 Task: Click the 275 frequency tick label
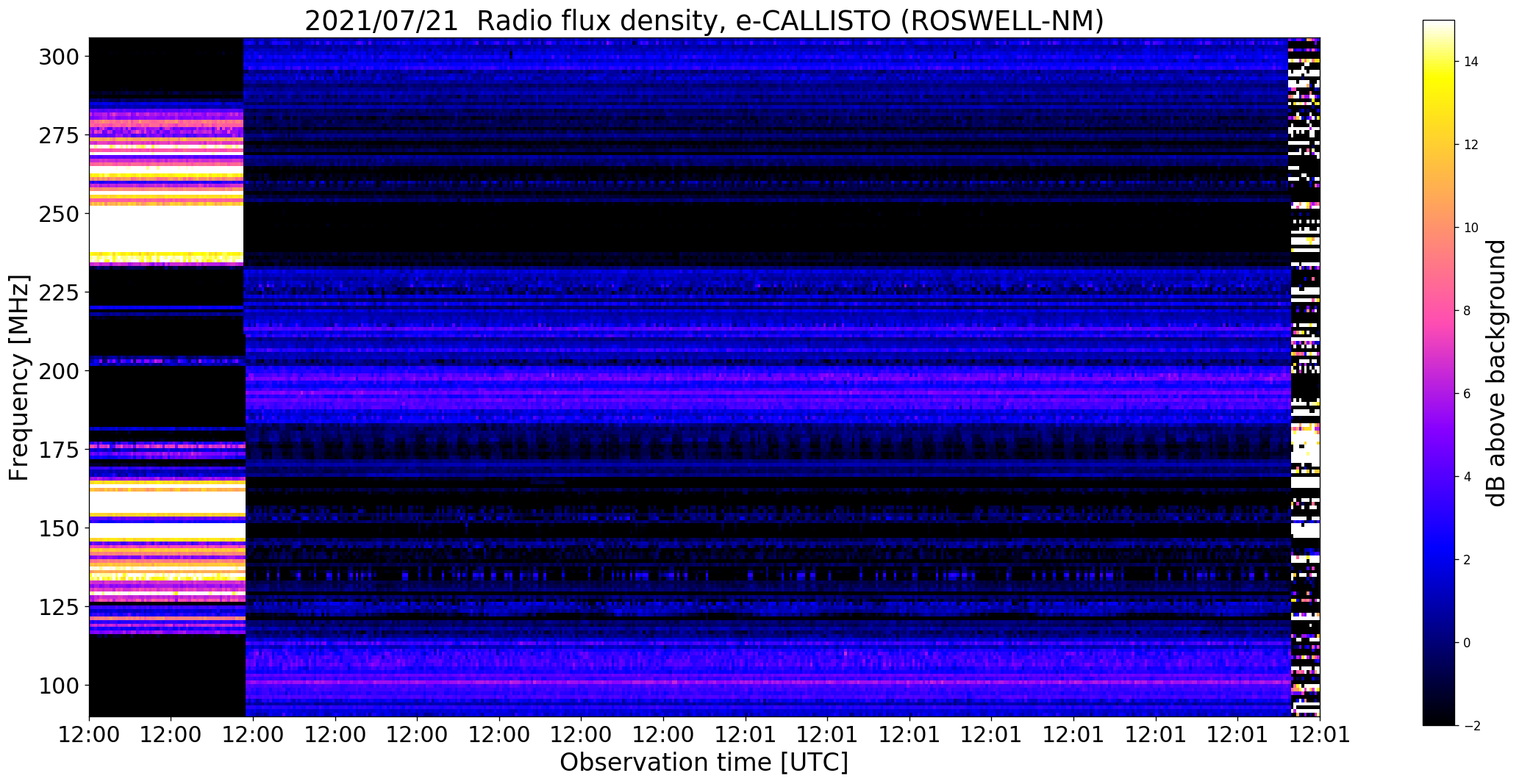[60, 135]
